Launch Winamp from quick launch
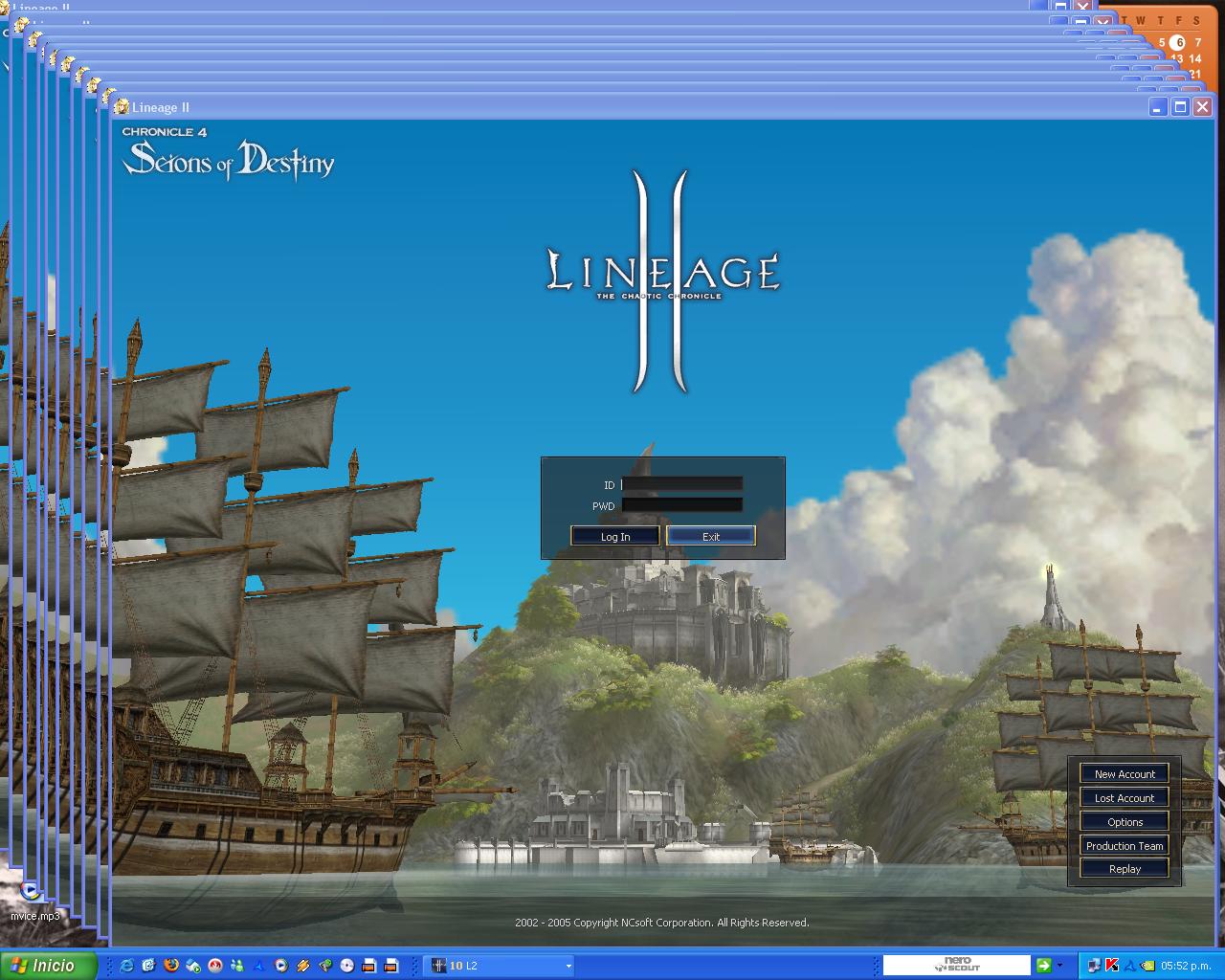This screenshot has width=1225, height=980. (302, 966)
